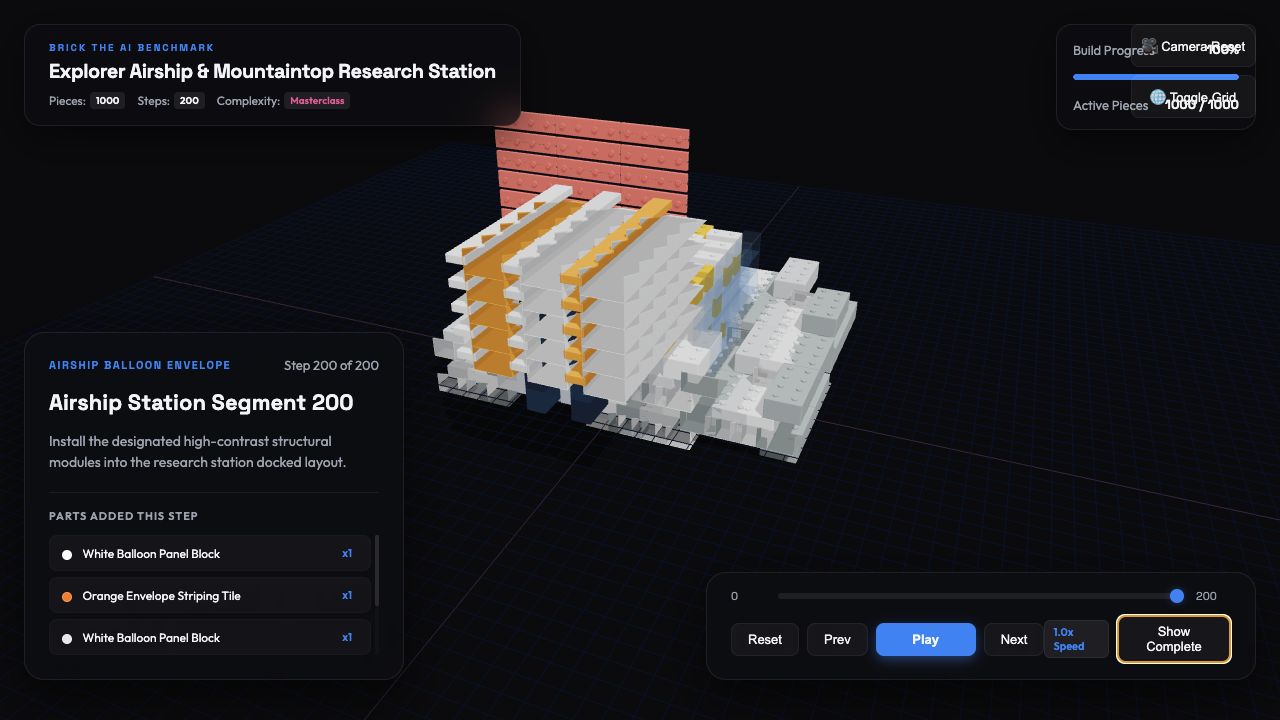
Task: Advance to next step with Next
Action: pos(1013,639)
